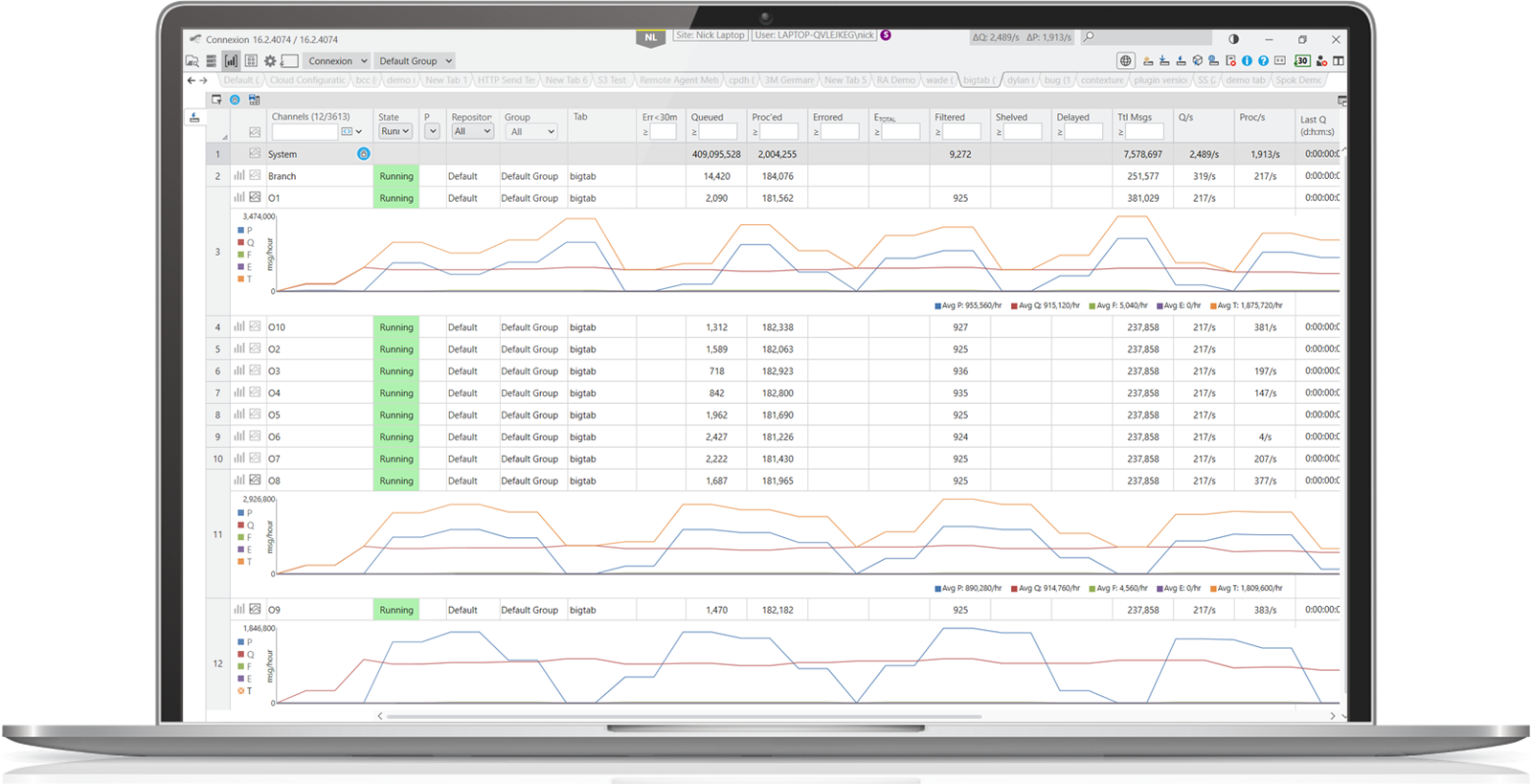Viewport: 1532px width, 784px height.
Task: Click the Channels name filter input field
Action: coord(304,131)
